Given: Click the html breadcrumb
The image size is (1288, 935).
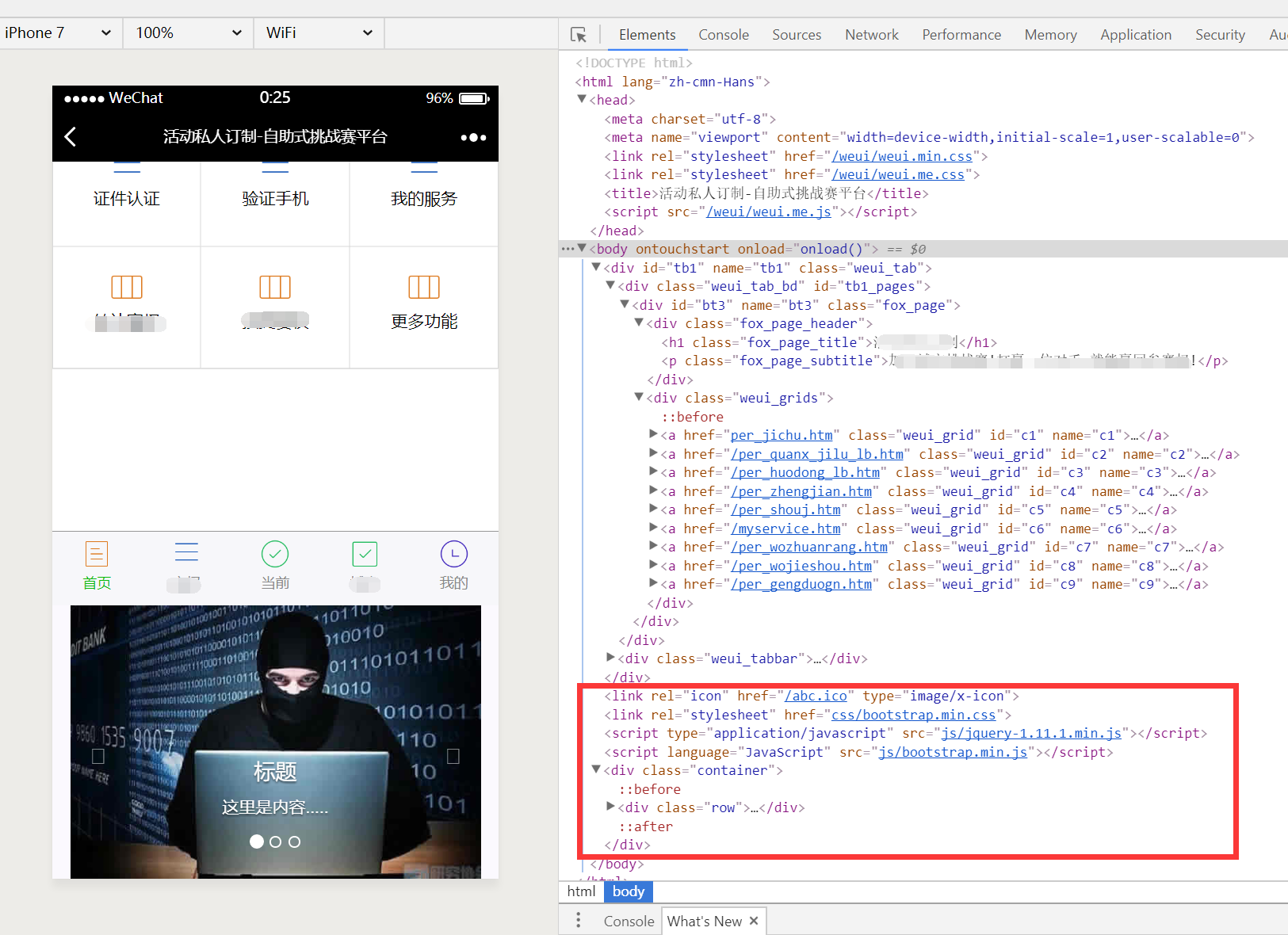Looking at the screenshot, I should point(581,891).
